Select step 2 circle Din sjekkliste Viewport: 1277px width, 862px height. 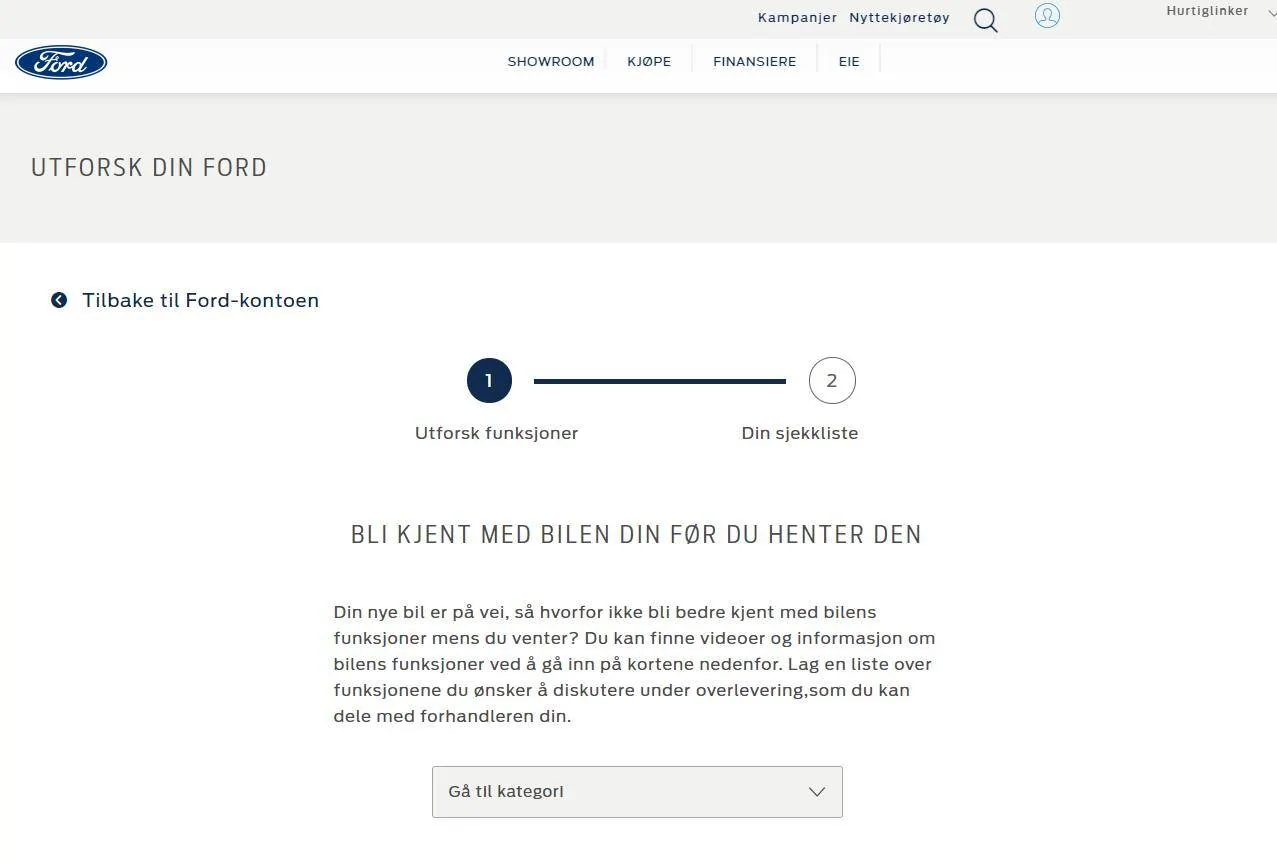pos(832,380)
